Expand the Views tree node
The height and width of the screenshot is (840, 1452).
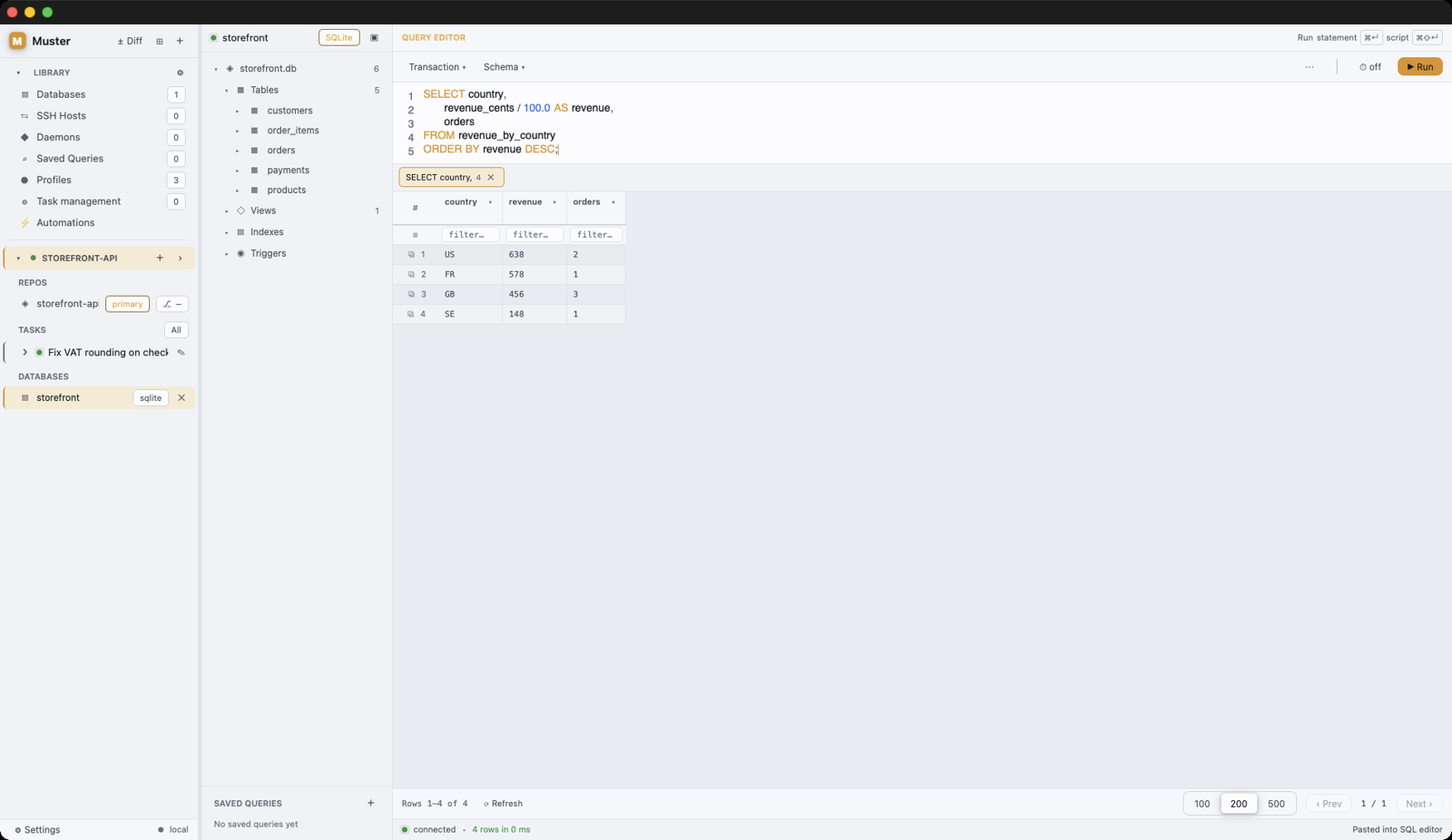pyautogui.click(x=227, y=211)
